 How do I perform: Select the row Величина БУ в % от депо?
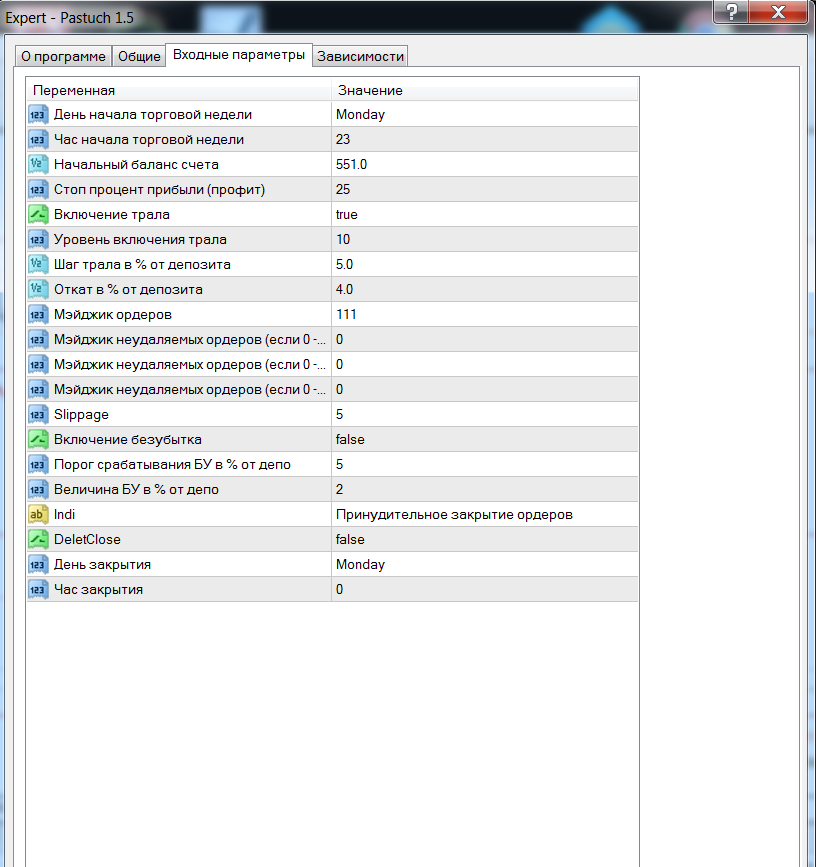pos(332,489)
